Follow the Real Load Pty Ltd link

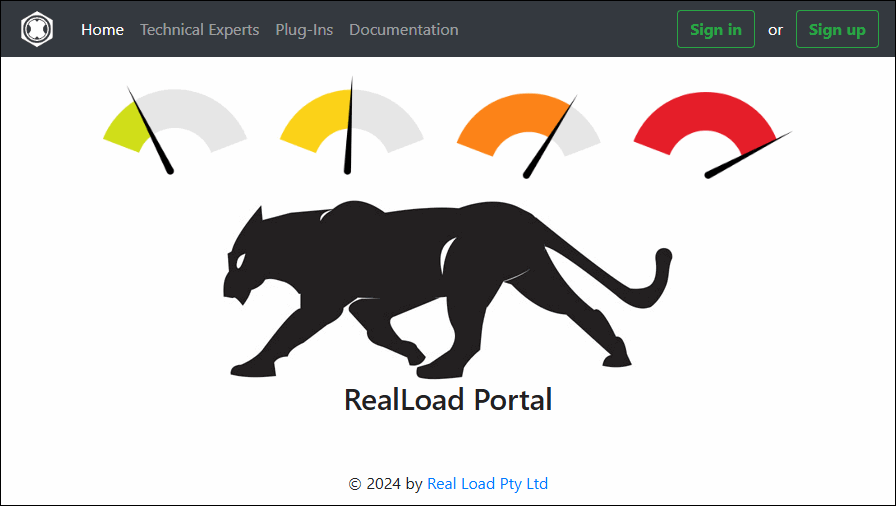[487, 484]
